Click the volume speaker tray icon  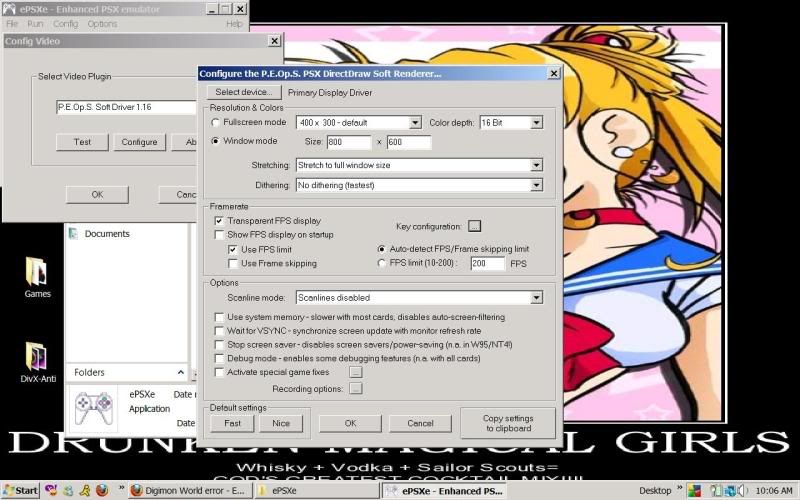[x=741, y=490]
